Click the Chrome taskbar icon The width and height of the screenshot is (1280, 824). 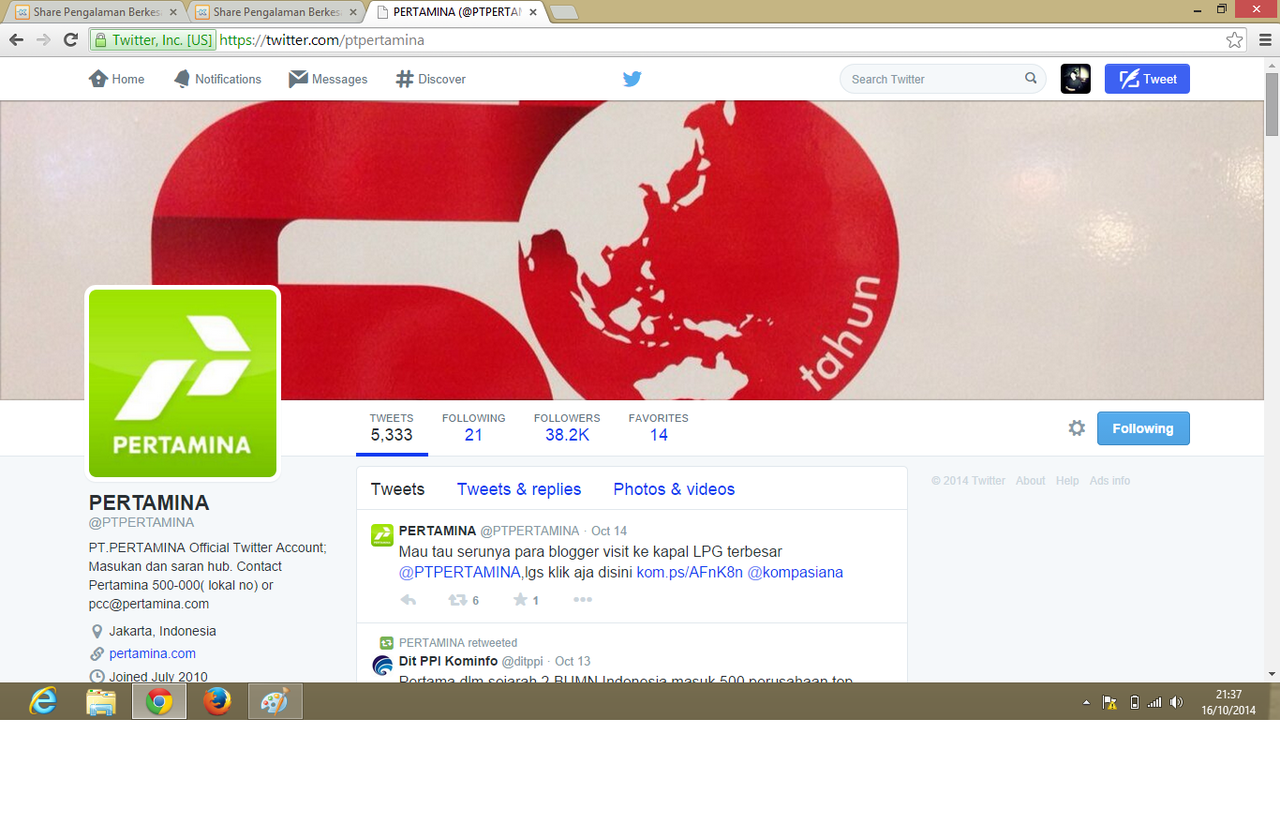click(159, 702)
